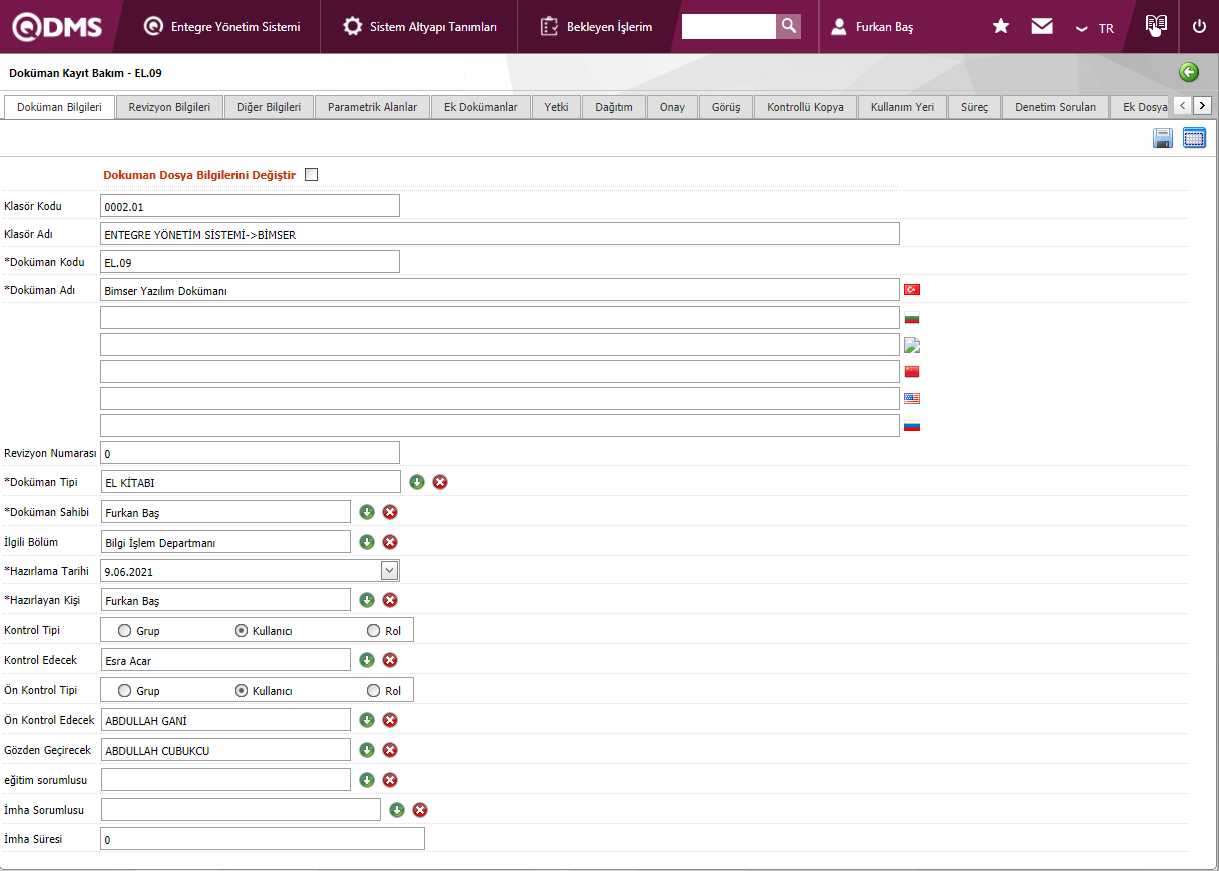Open the mail envelope icon
This screenshot has height=871, width=1219.
(1042, 27)
